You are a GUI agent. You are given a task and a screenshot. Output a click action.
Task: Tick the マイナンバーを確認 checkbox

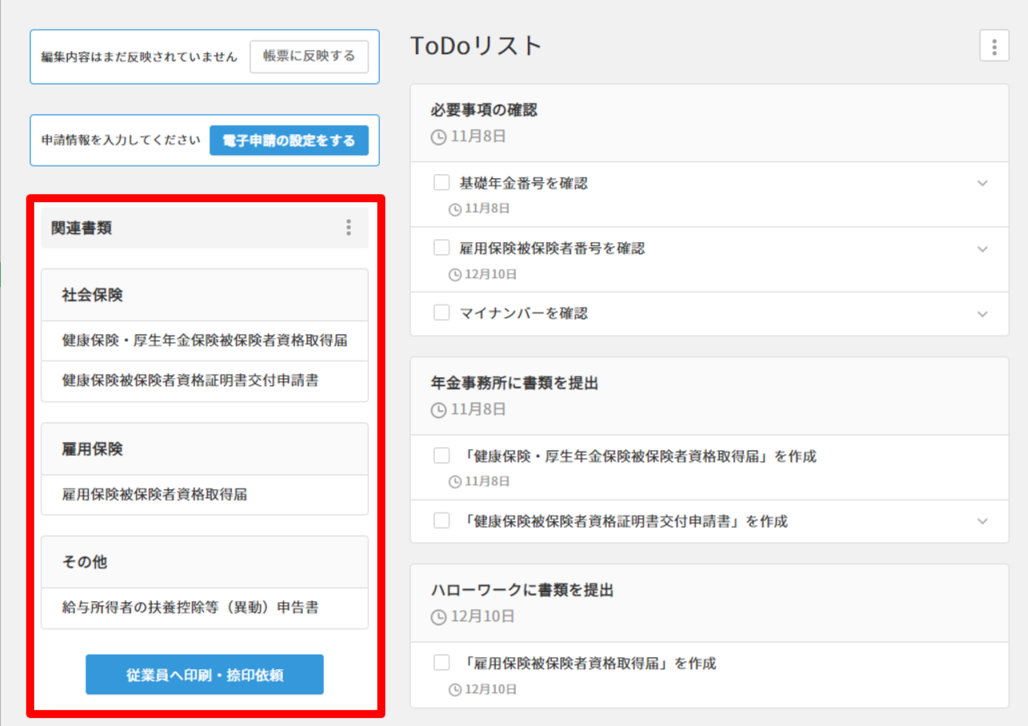441,313
